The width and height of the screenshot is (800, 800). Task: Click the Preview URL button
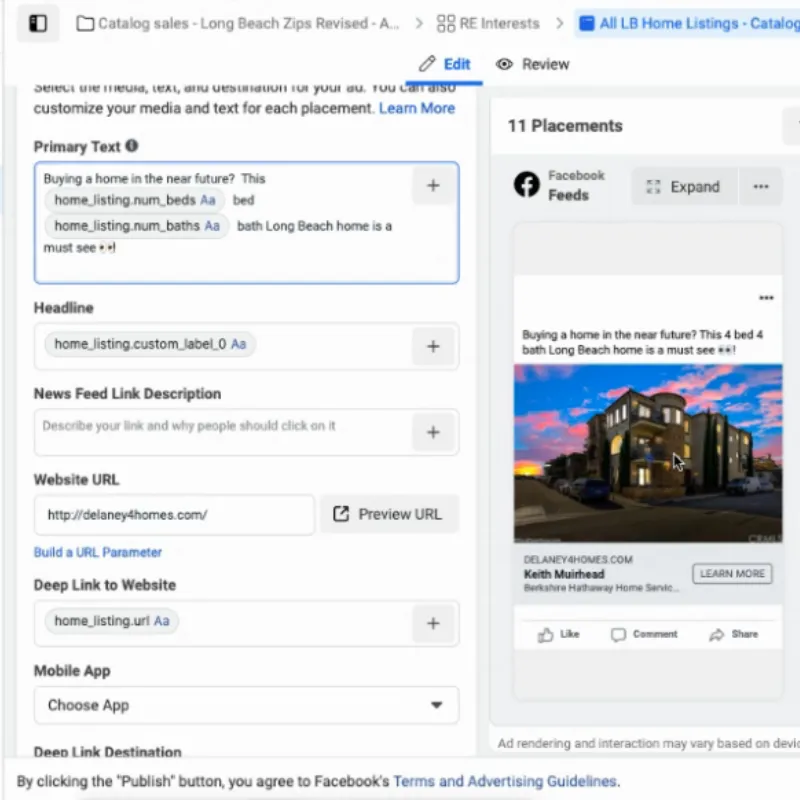(x=389, y=514)
